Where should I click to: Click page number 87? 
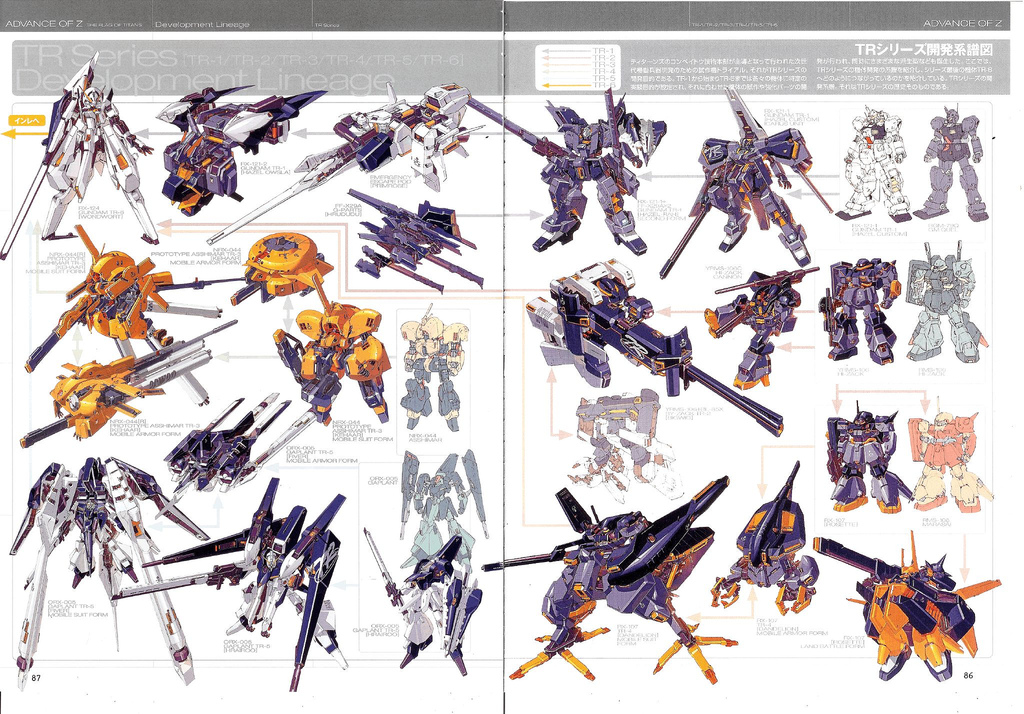point(36,677)
